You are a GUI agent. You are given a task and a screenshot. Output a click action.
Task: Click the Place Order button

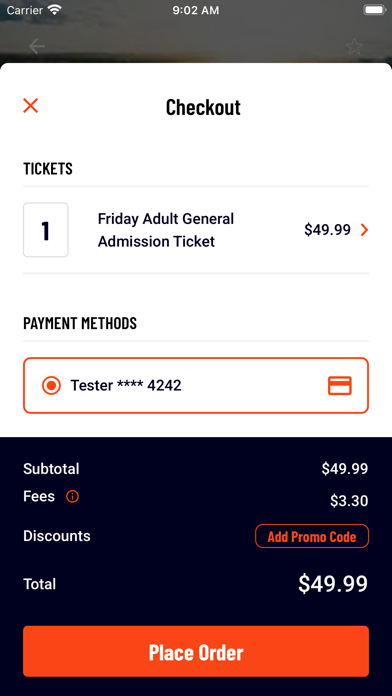point(196,651)
